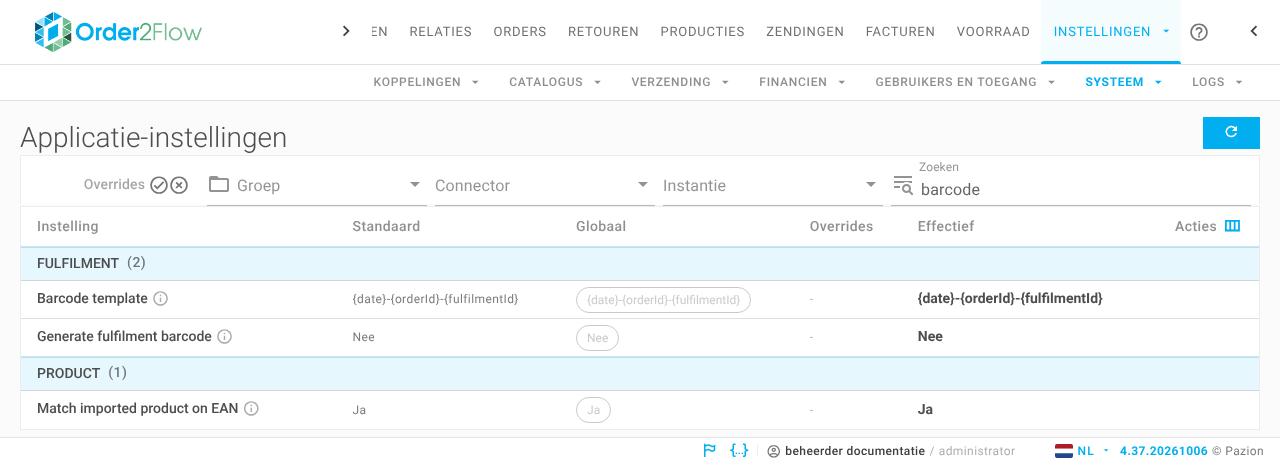Expand the Logs submenu
Image resolution: width=1280 pixels, height=460 pixels.
(x=1217, y=82)
